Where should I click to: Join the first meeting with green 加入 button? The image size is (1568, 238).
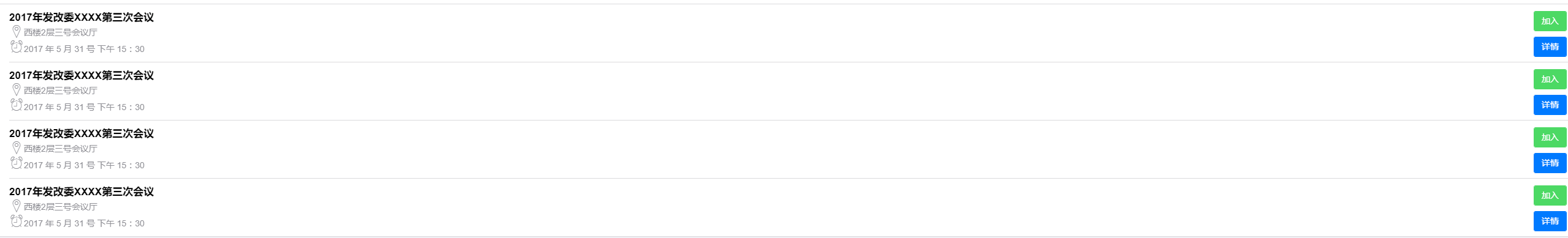pos(1550,21)
